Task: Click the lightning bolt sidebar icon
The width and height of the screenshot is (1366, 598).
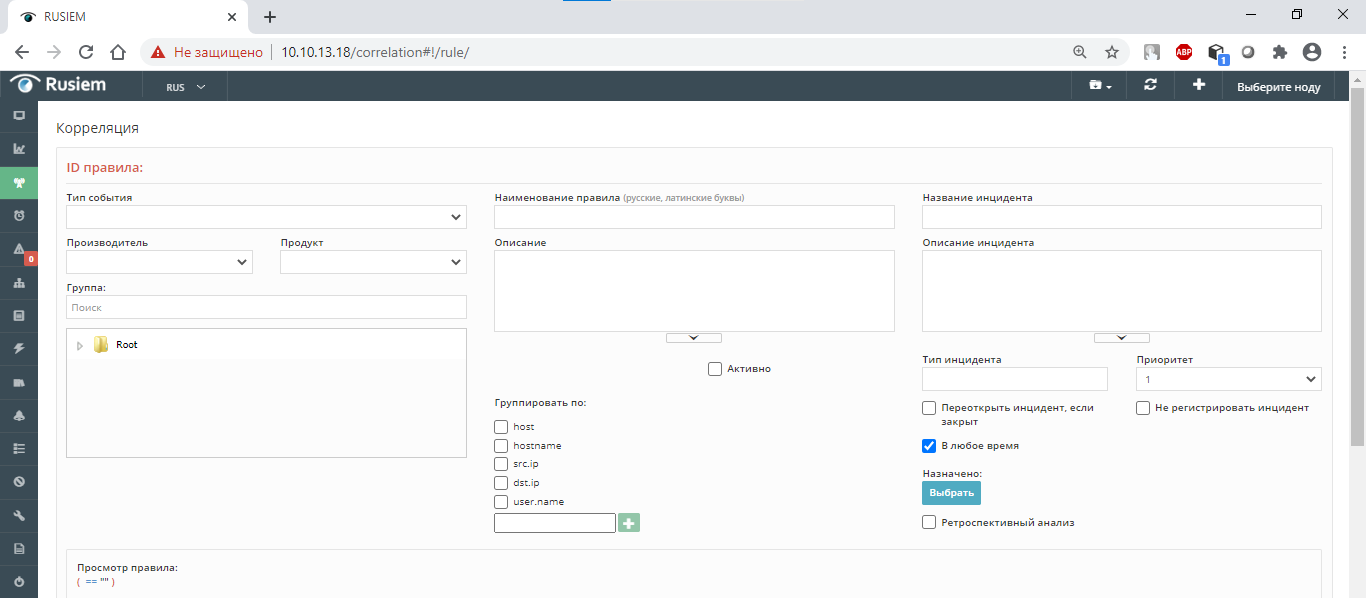Action: 19,348
